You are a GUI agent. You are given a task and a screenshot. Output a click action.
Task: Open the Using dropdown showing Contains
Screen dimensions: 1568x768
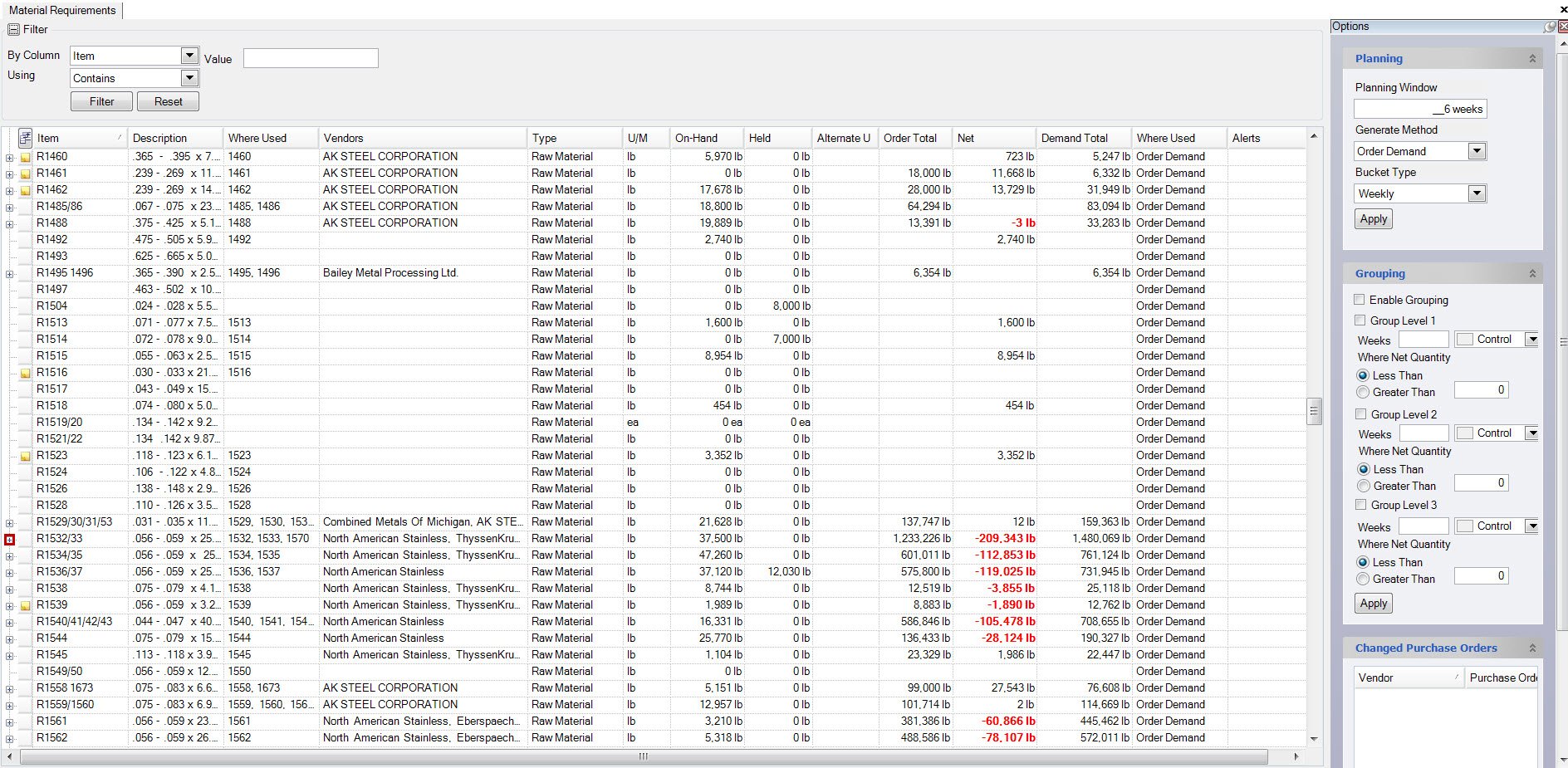tap(189, 78)
